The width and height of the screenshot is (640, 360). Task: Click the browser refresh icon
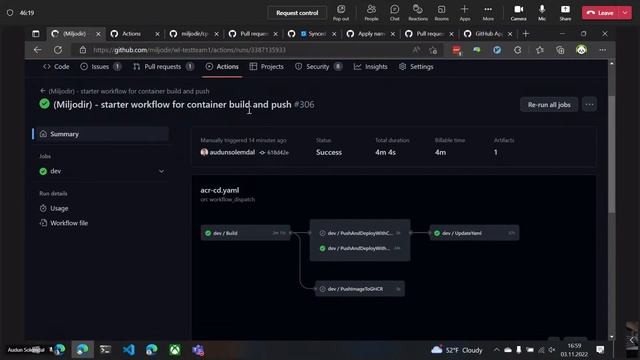pyautogui.click(x=58, y=50)
